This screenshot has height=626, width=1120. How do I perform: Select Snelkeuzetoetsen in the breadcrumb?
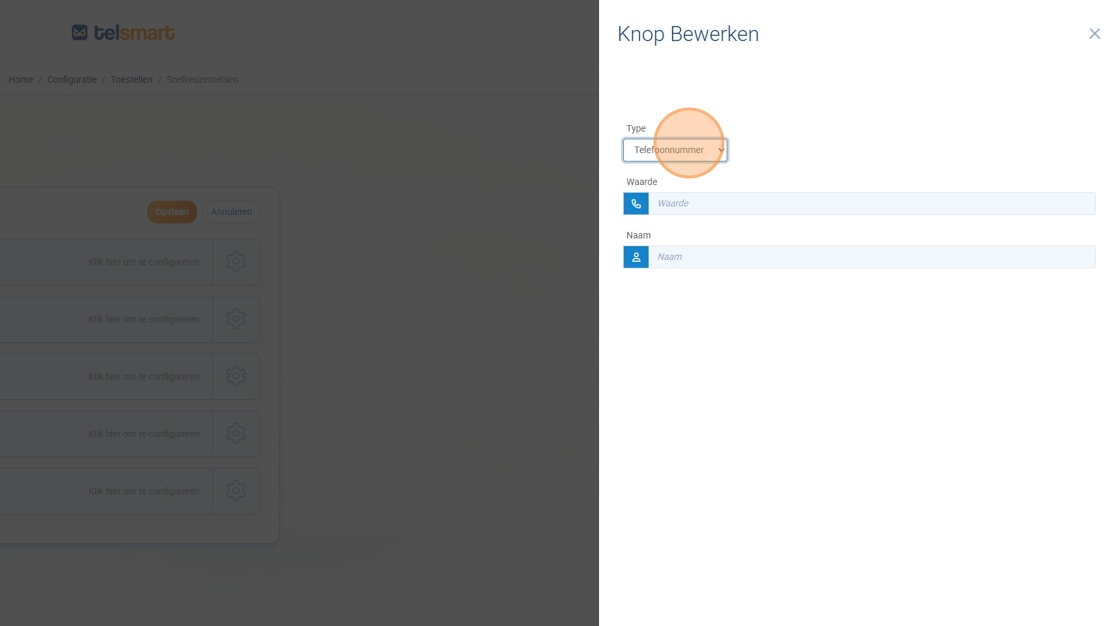coord(202,80)
